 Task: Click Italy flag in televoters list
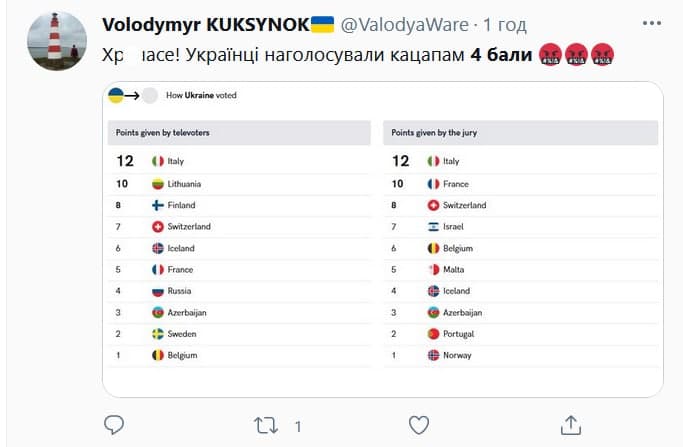158,161
